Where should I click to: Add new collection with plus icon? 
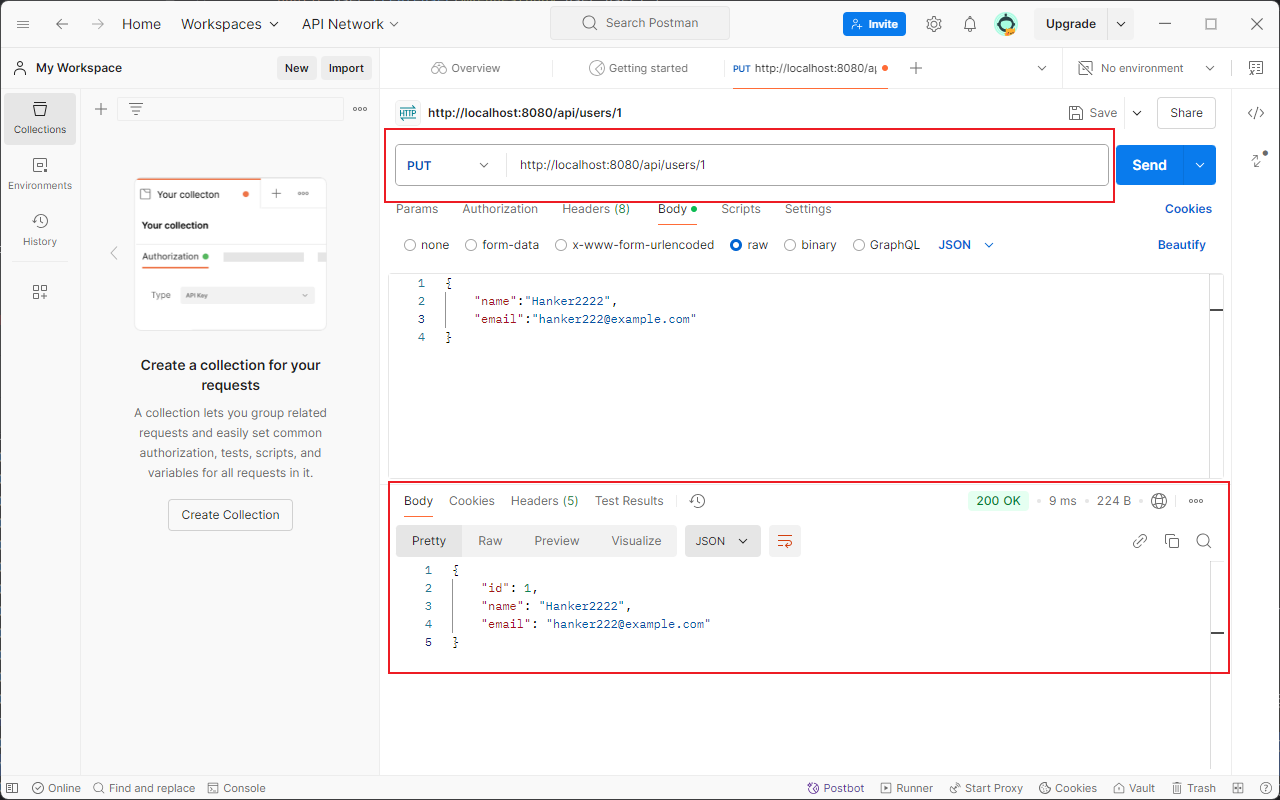(x=101, y=109)
